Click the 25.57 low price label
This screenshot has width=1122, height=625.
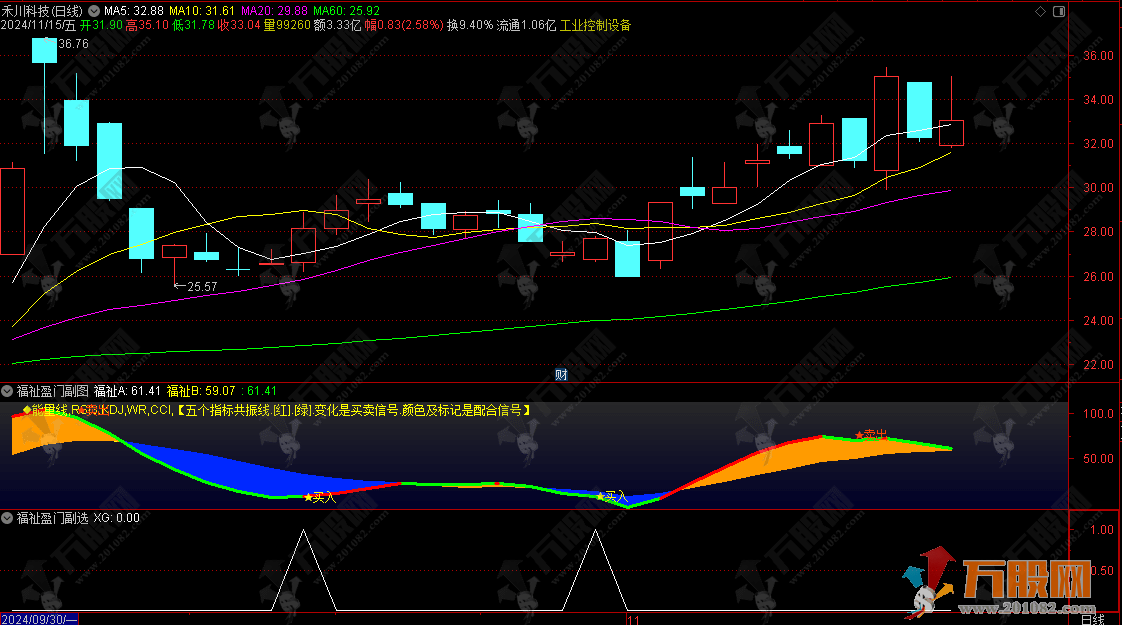tap(202, 286)
